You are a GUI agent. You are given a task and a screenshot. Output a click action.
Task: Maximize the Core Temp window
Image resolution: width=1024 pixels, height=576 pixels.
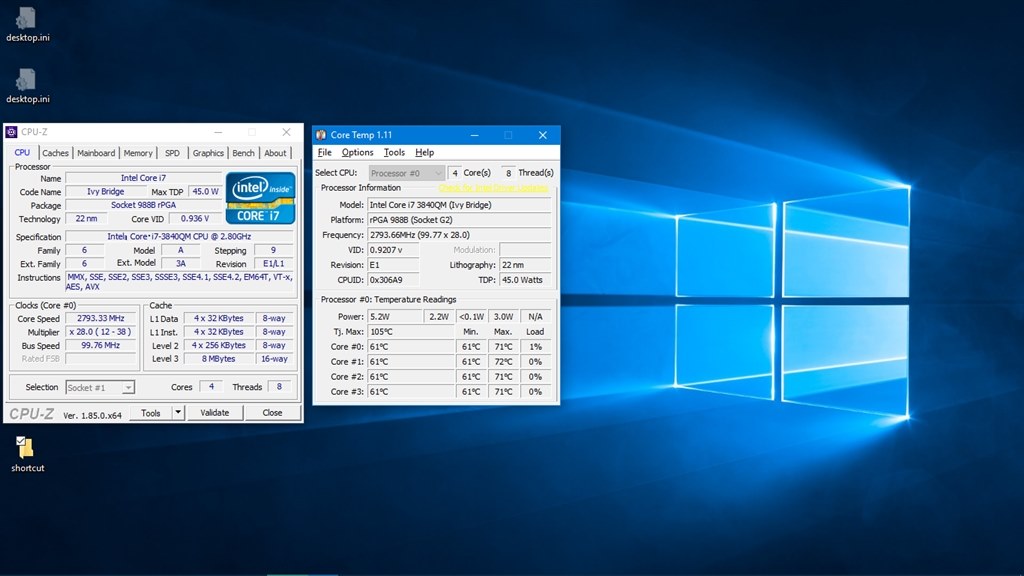(508, 135)
